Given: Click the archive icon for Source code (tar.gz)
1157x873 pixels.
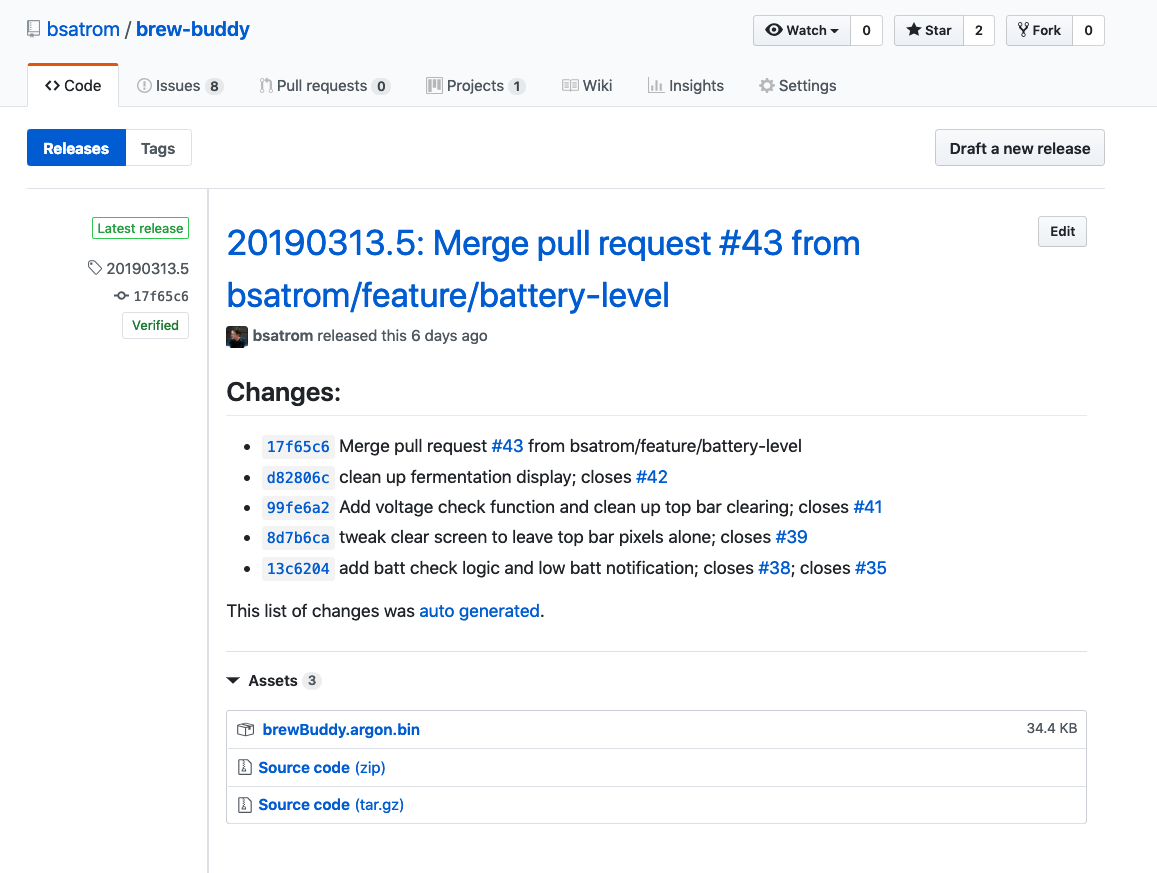Looking at the screenshot, I should [245, 804].
